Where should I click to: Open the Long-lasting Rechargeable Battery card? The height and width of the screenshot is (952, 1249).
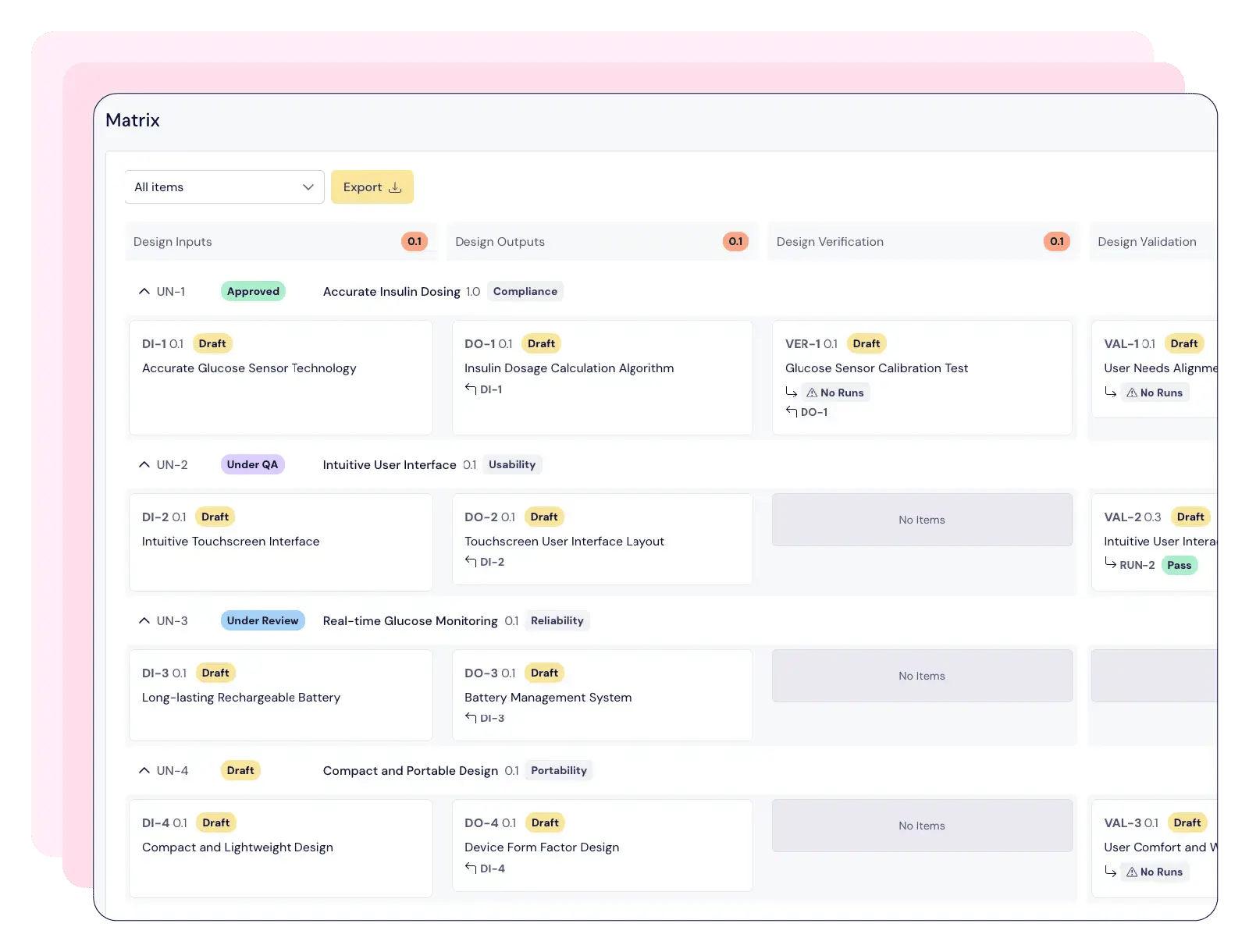[281, 695]
